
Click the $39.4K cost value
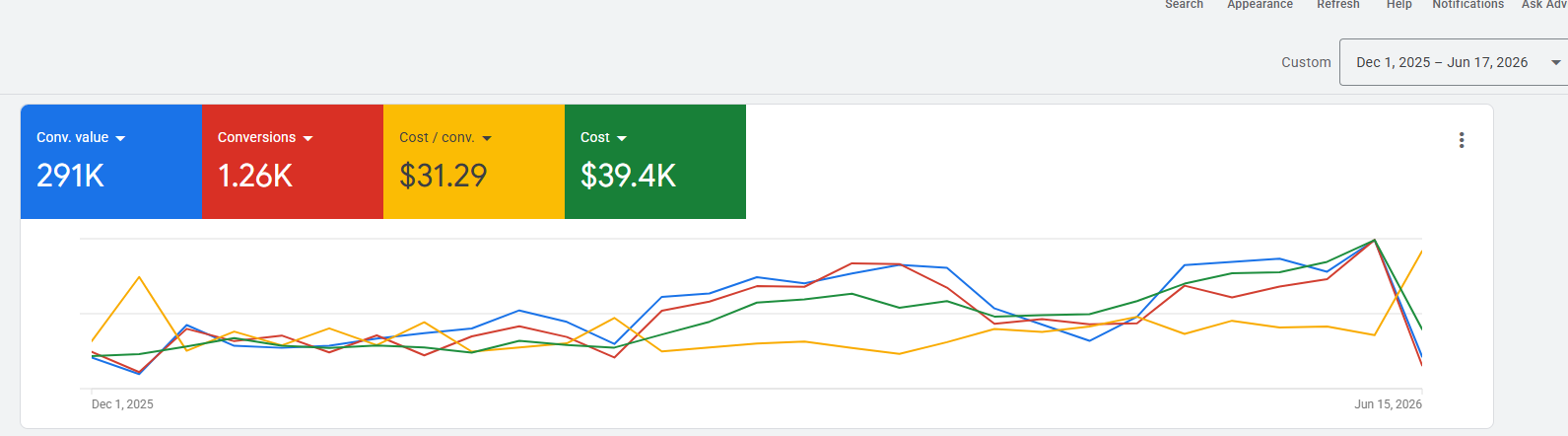(x=629, y=176)
